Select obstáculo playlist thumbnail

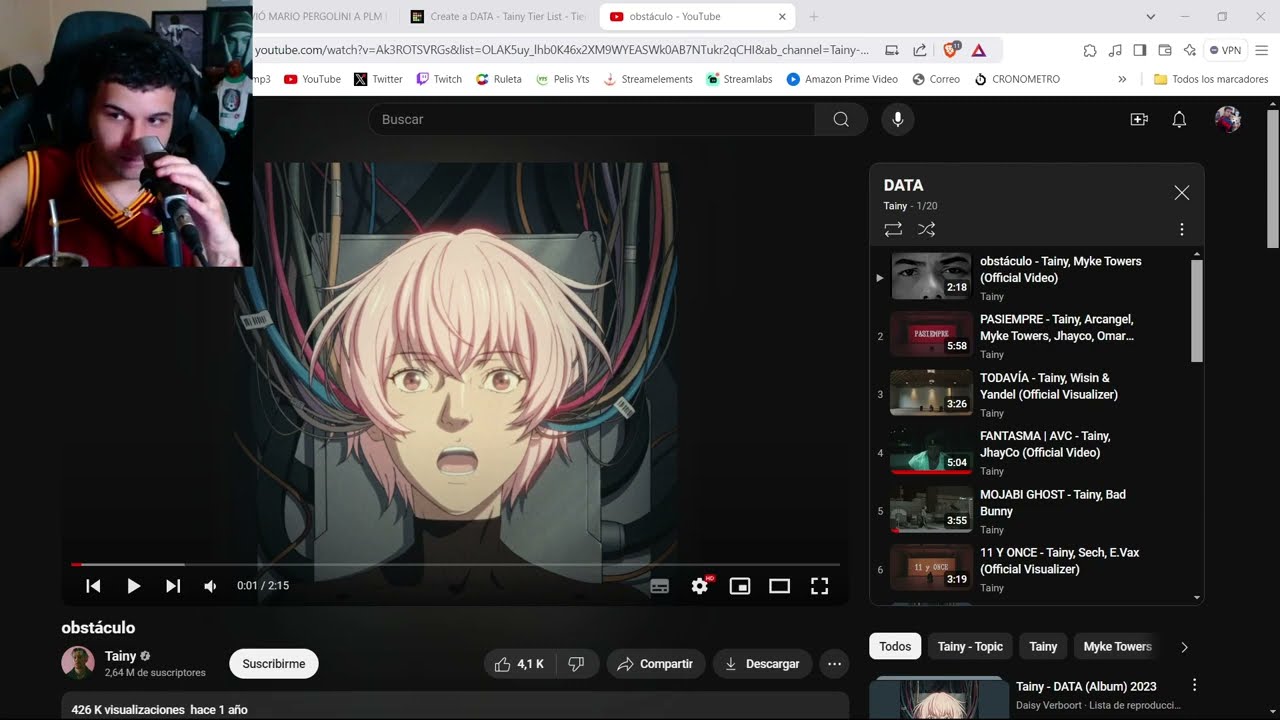tap(931, 276)
